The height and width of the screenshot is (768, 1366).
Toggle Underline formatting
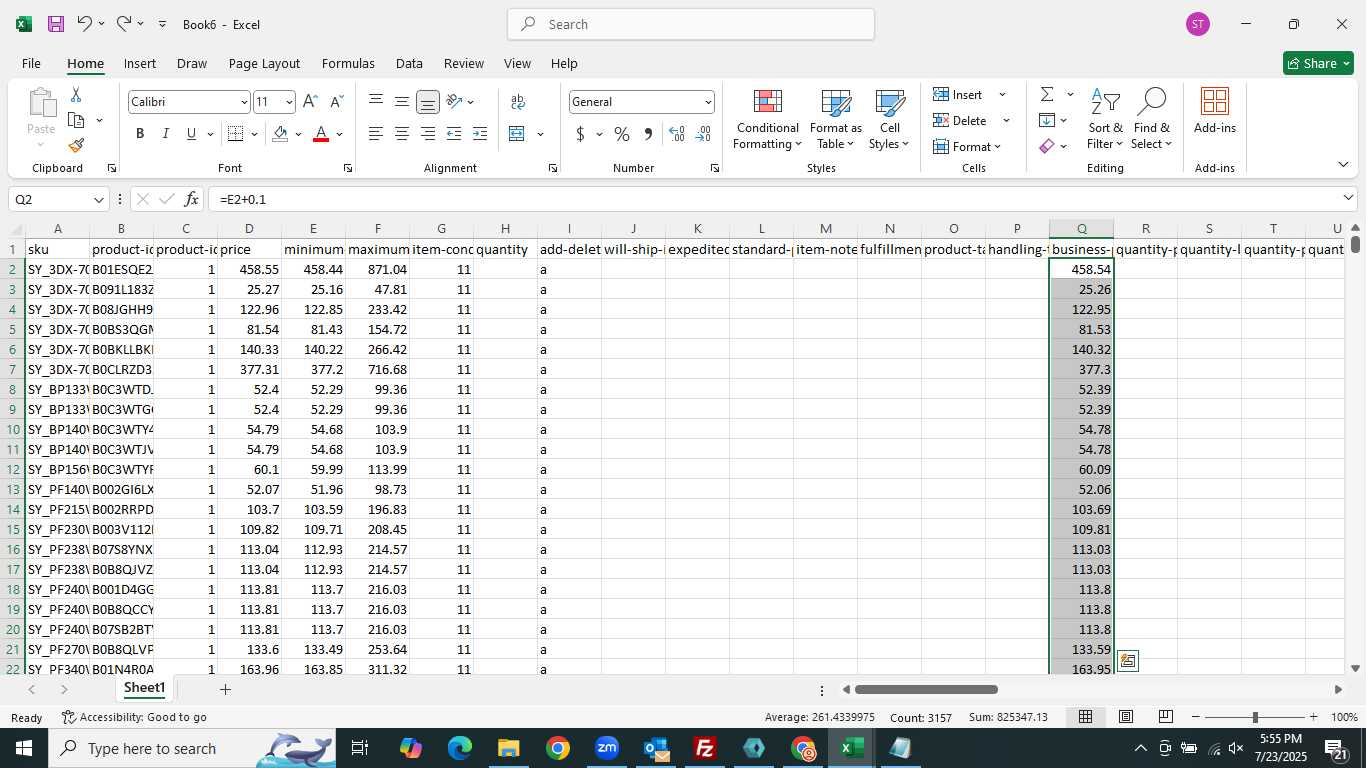[x=191, y=134]
